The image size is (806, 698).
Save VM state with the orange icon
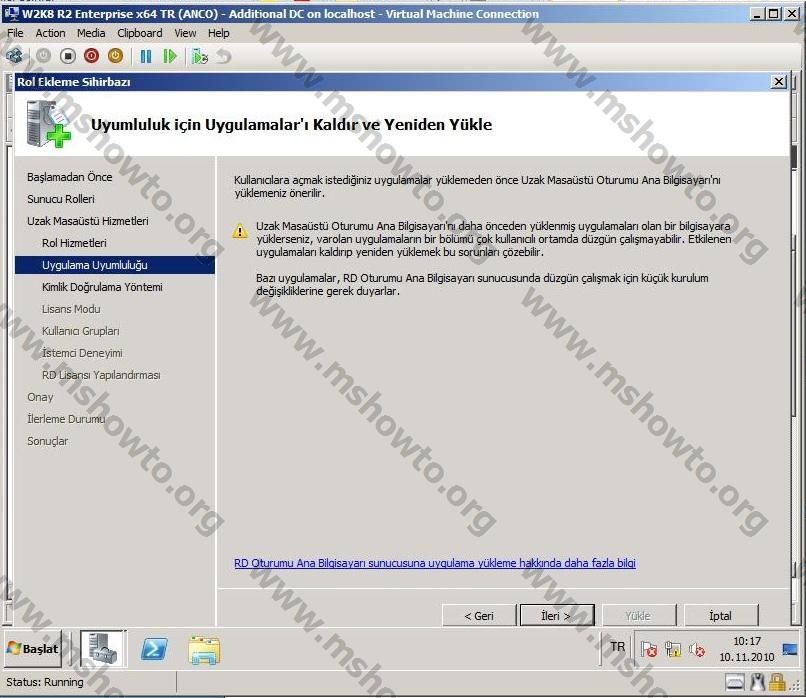pyautogui.click(x=115, y=56)
